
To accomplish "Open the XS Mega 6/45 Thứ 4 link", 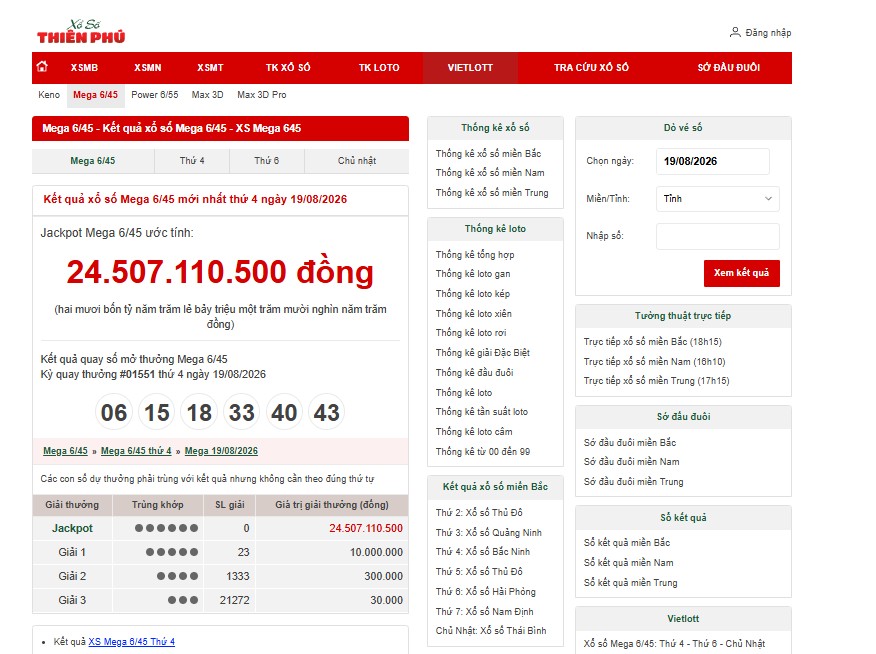I will point(131,642).
